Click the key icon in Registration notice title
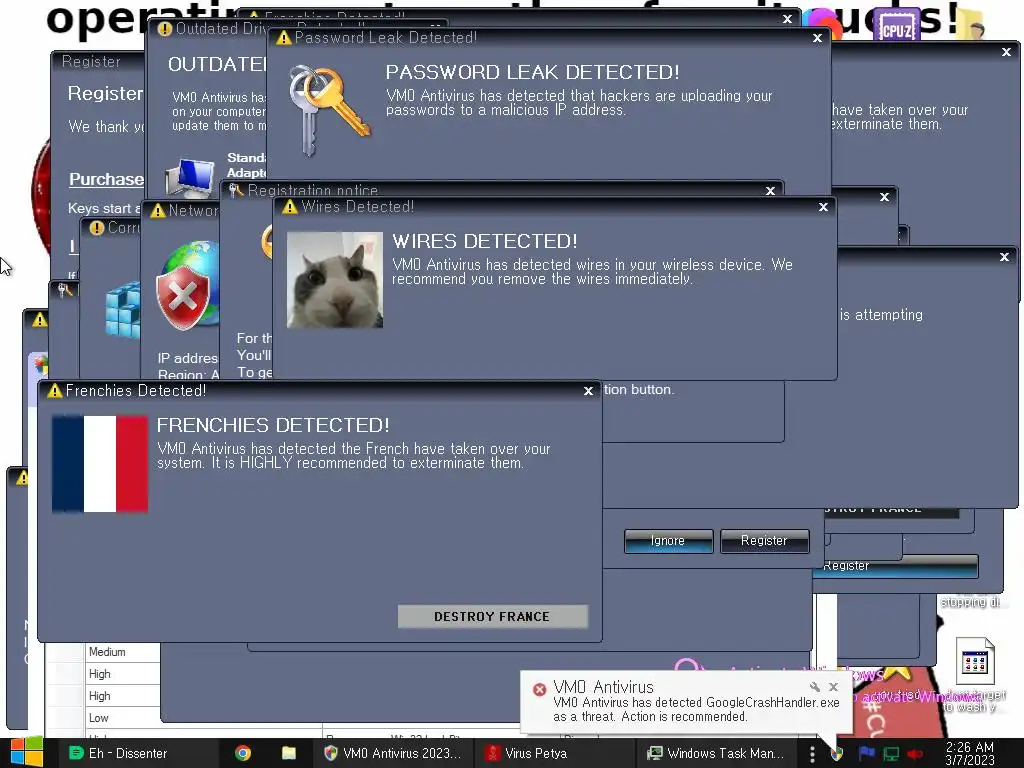Screen dimensions: 1024x768 coord(236,190)
